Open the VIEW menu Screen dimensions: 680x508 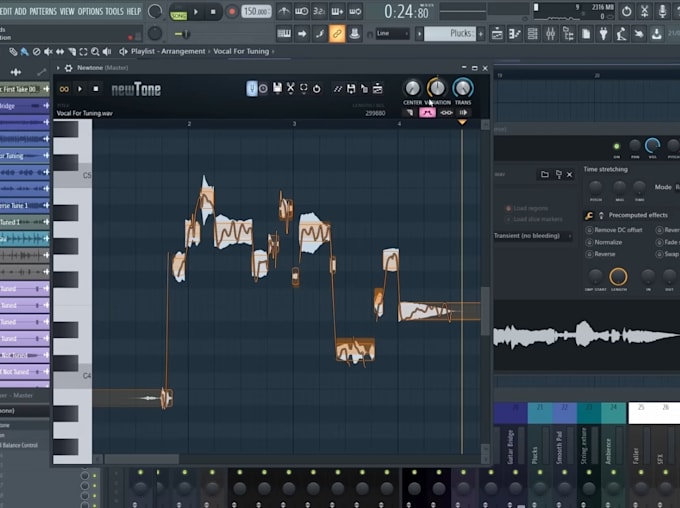pyautogui.click(x=67, y=11)
